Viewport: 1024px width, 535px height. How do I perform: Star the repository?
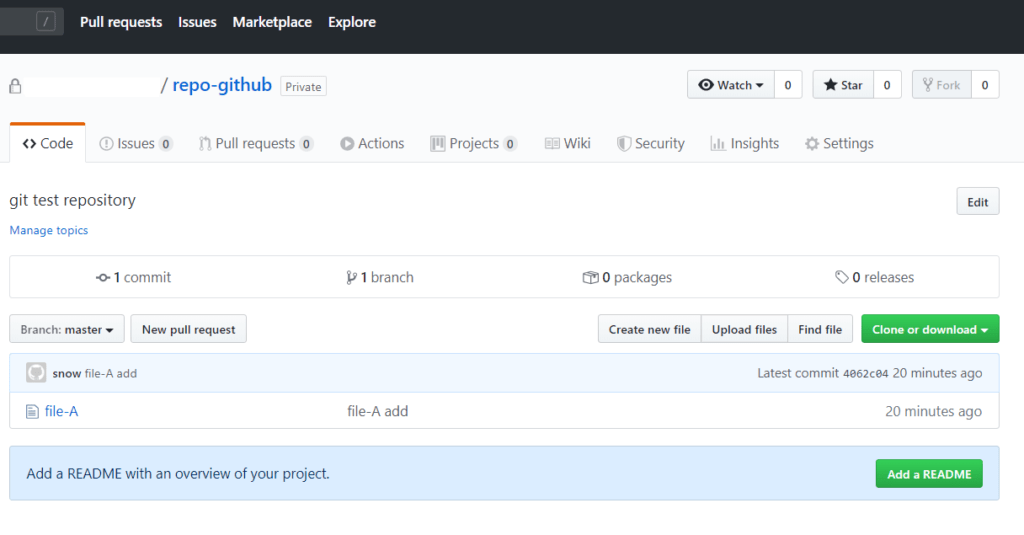pyautogui.click(x=843, y=85)
